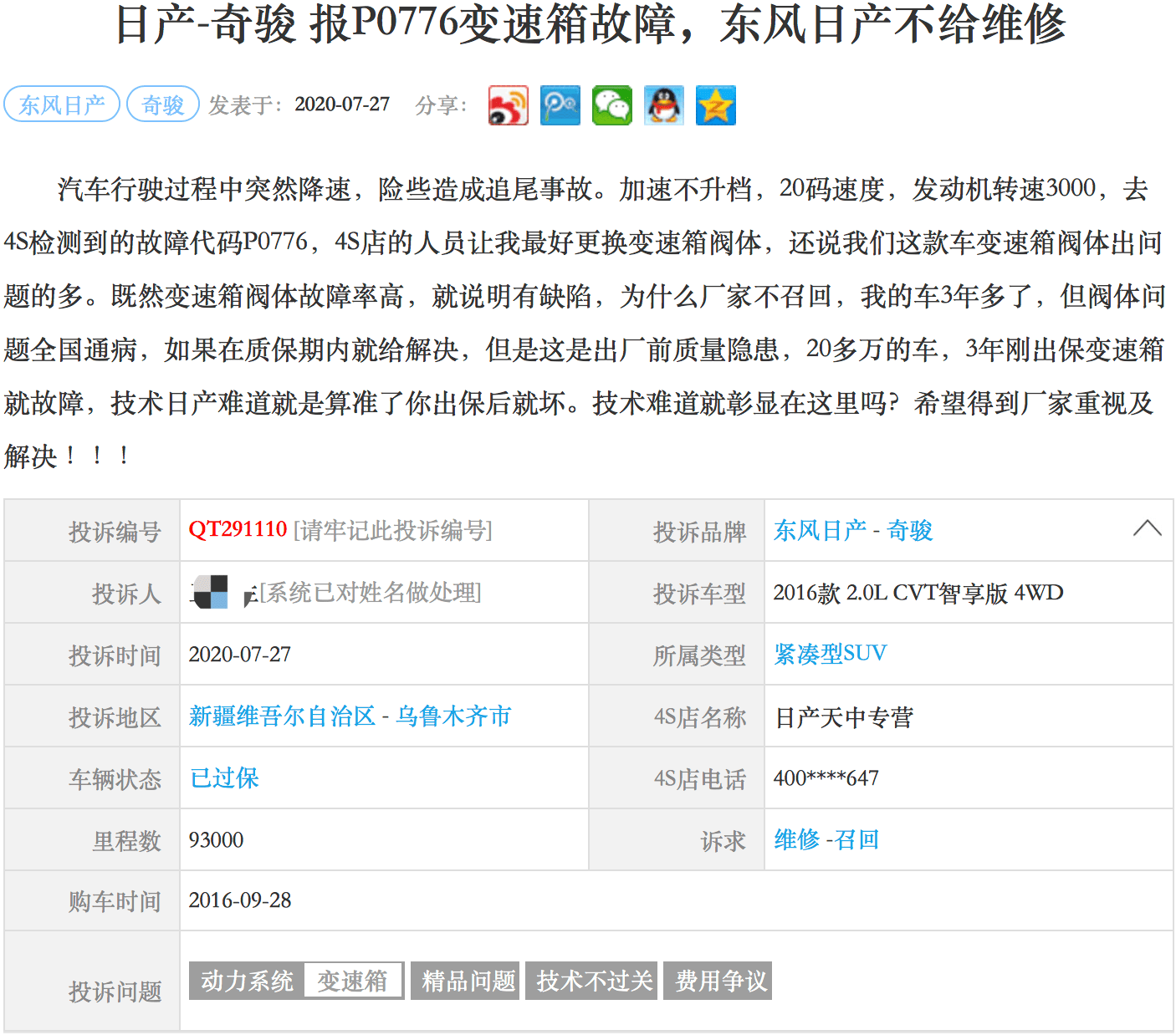Open the 东风日产 - 奇骏 brand link
Image resolution: width=1176 pixels, height=1035 pixels.
pyautogui.click(x=852, y=531)
